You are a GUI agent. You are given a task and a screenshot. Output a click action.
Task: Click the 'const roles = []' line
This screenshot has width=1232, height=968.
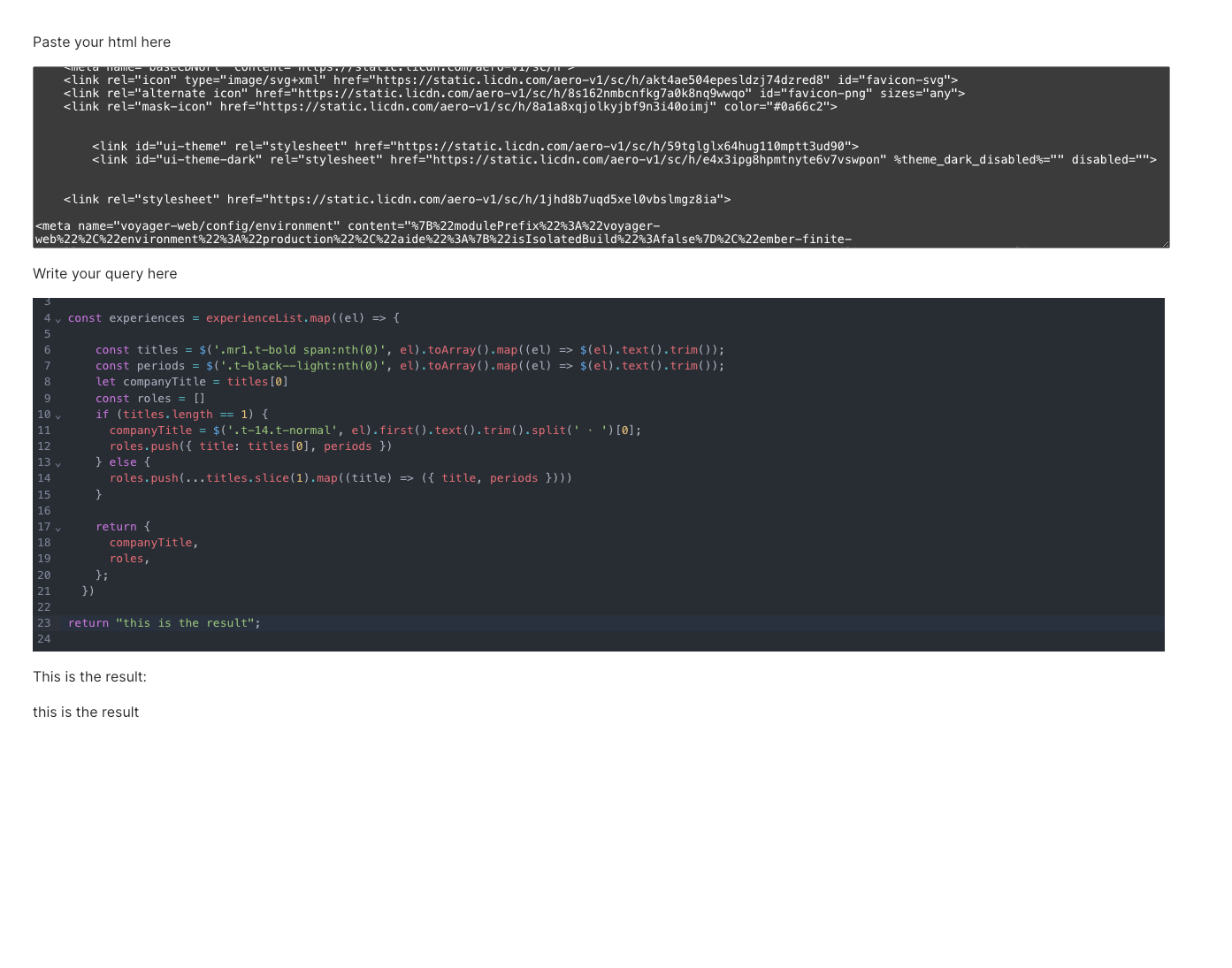[x=150, y=399]
